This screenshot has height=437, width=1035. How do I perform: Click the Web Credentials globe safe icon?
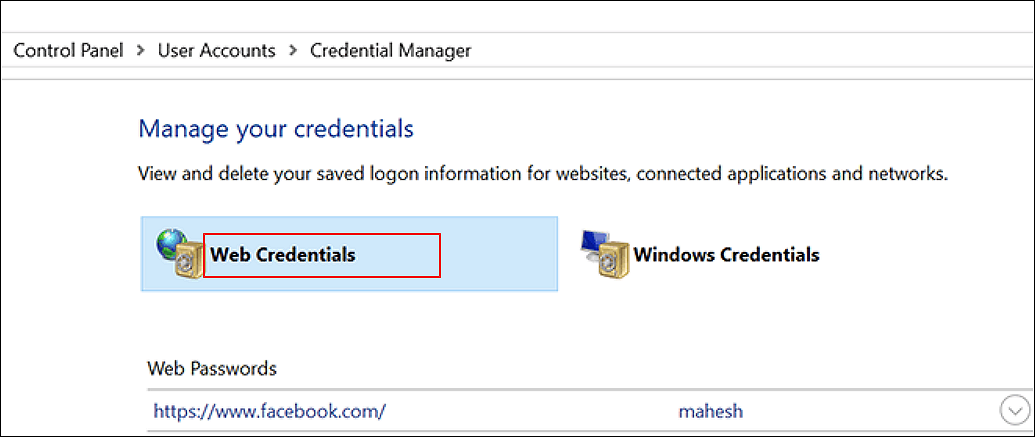(x=175, y=254)
